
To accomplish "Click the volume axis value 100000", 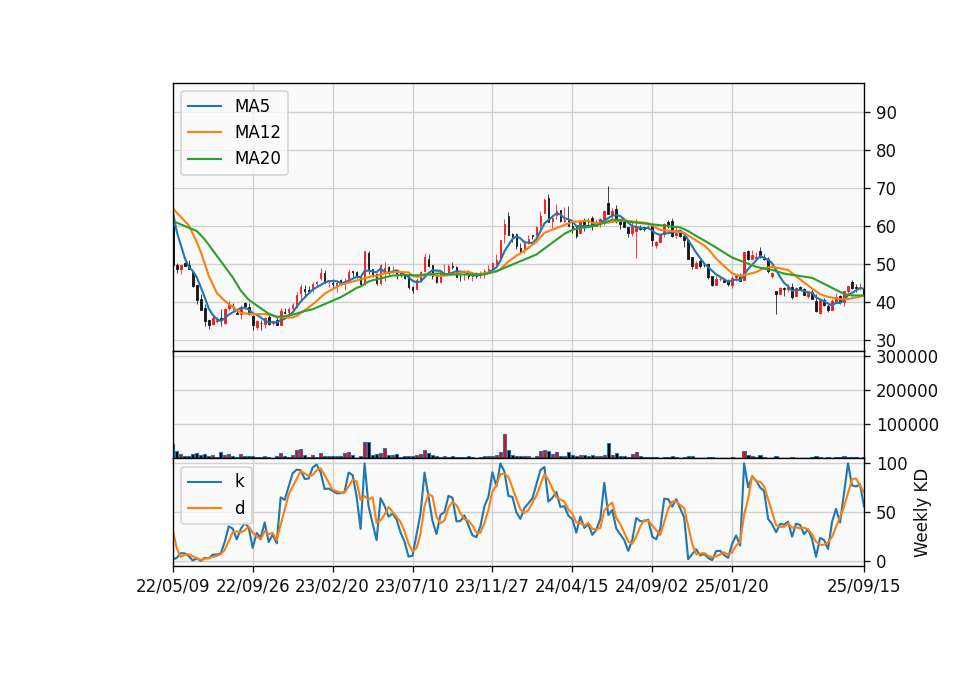I will tap(907, 425).
